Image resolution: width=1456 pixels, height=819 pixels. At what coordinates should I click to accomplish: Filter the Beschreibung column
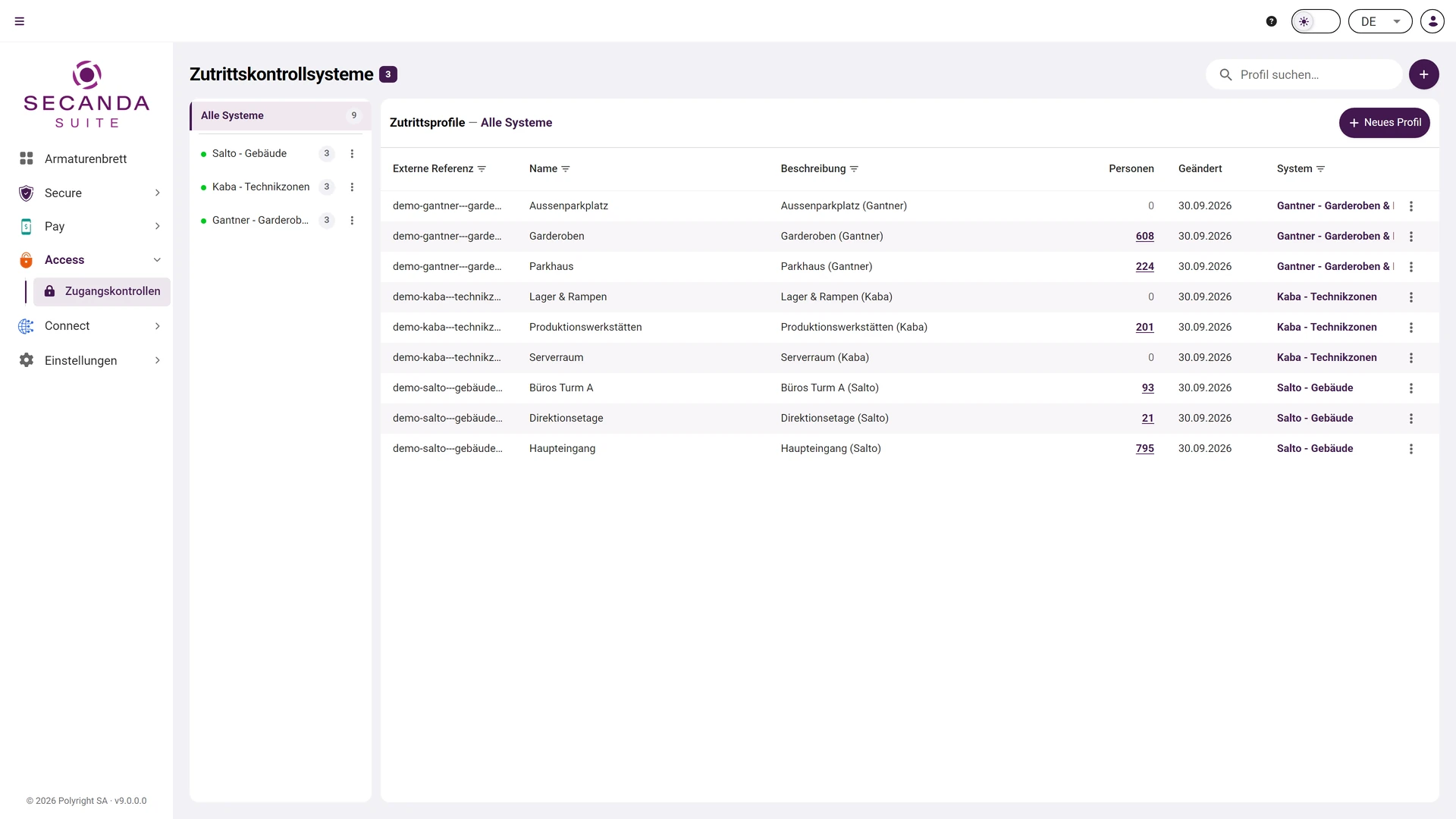click(x=854, y=169)
